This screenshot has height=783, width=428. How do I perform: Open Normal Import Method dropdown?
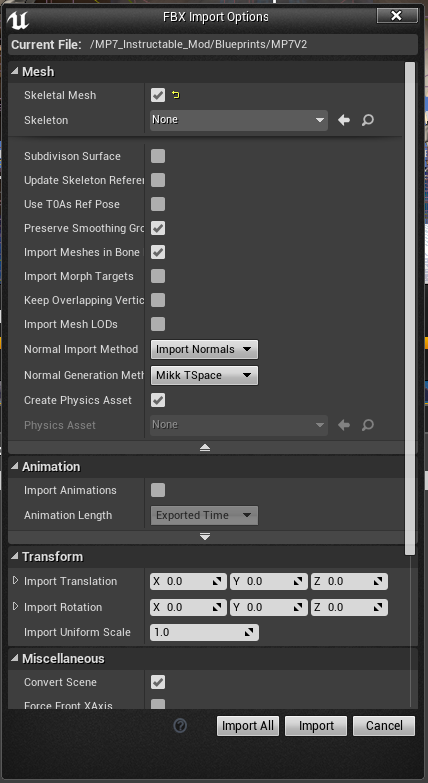coord(204,350)
